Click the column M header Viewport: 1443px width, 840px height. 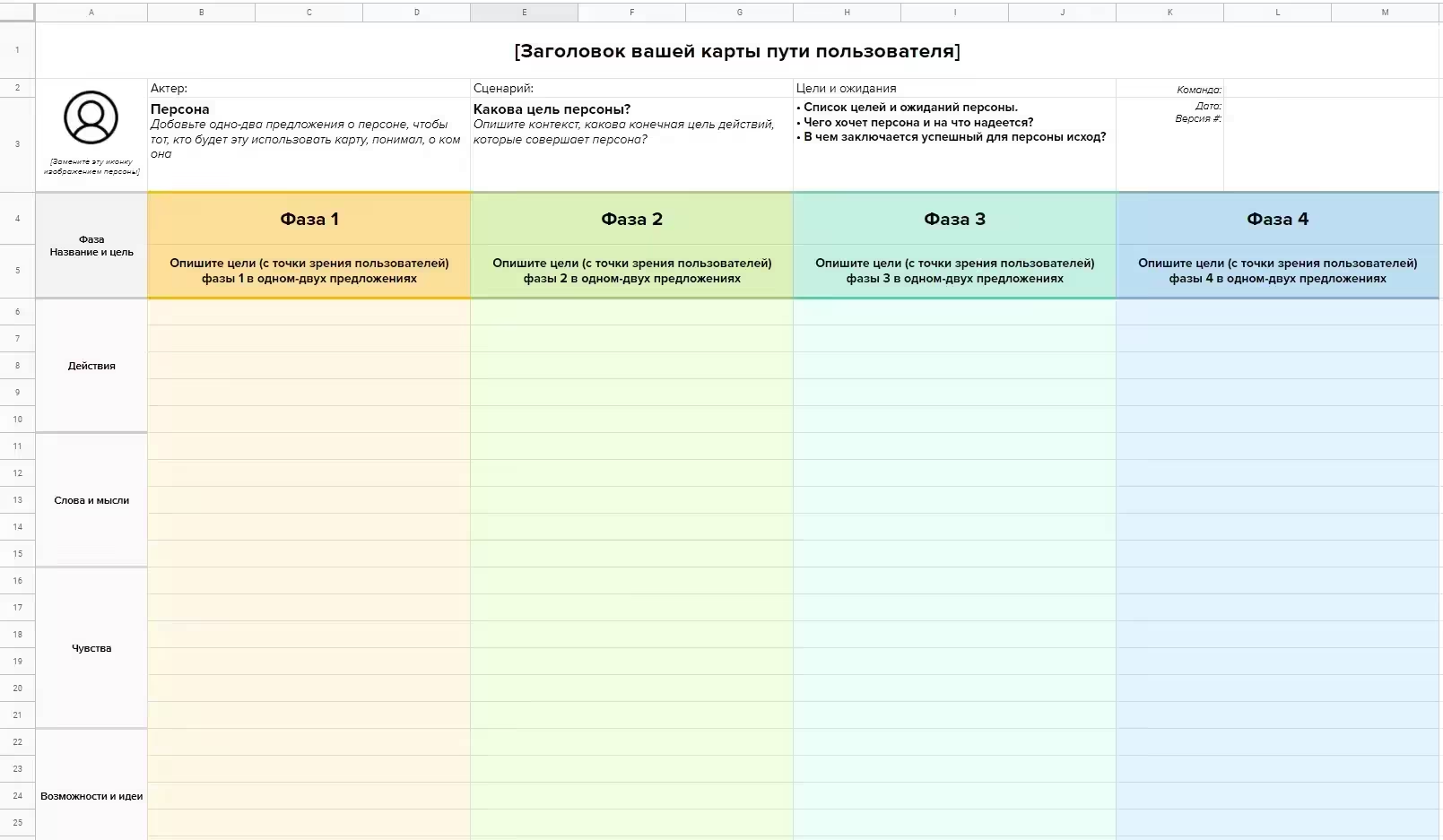1385,13
